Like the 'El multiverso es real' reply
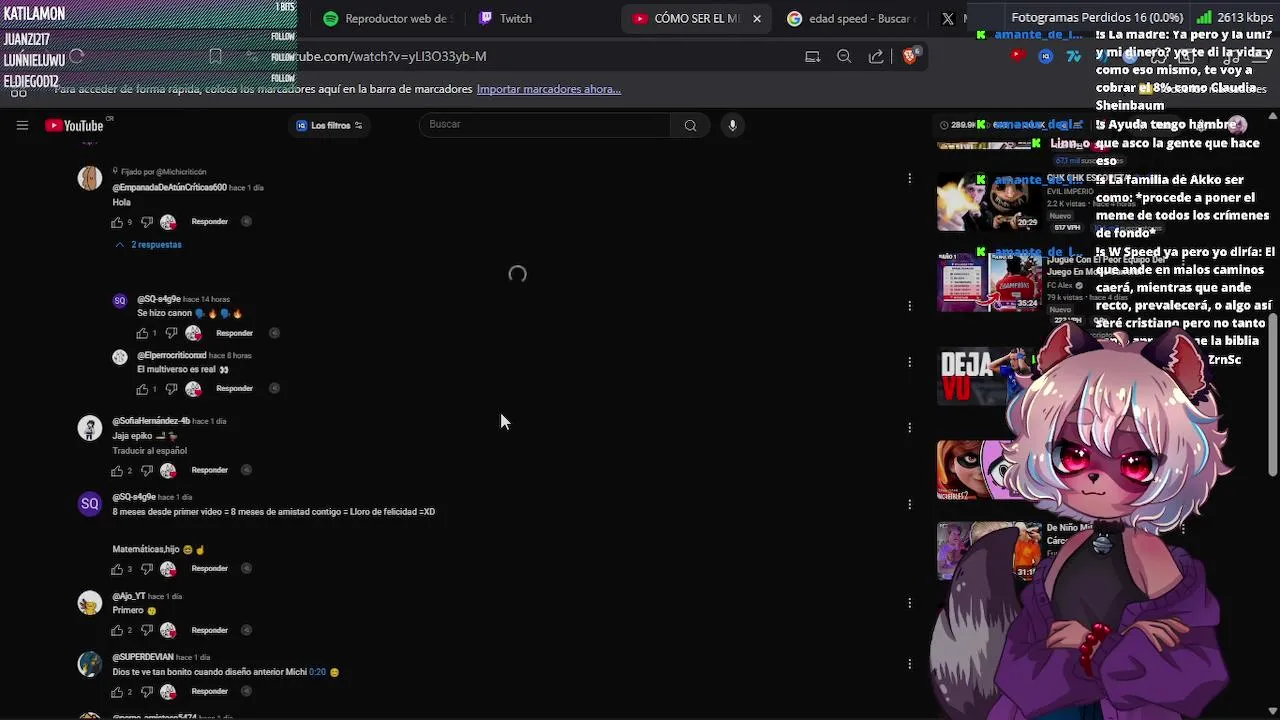Screen dimensions: 1280x720 click(x=142, y=389)
